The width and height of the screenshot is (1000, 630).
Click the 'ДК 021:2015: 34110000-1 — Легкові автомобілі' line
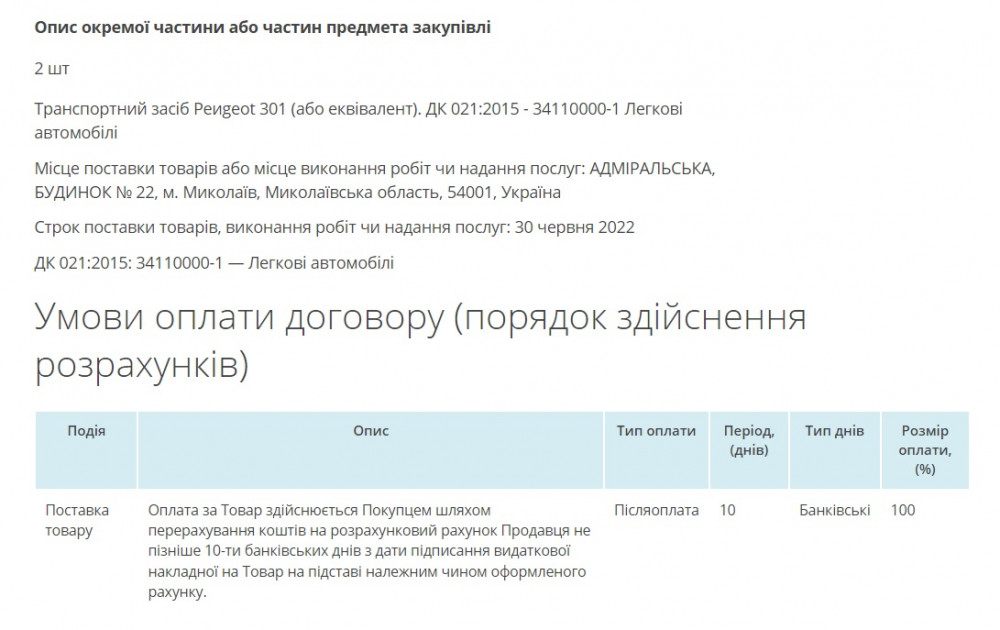point(214,263)
